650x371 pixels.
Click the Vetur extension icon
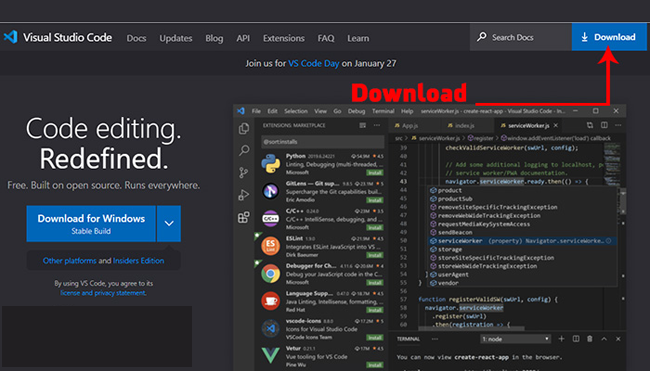[271, 356]
